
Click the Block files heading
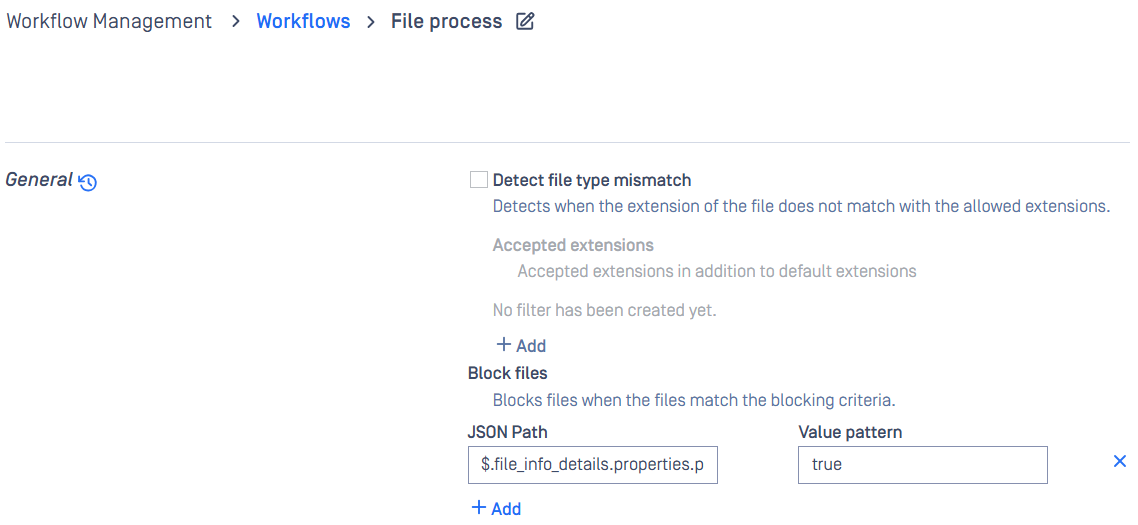pos(508,373)
